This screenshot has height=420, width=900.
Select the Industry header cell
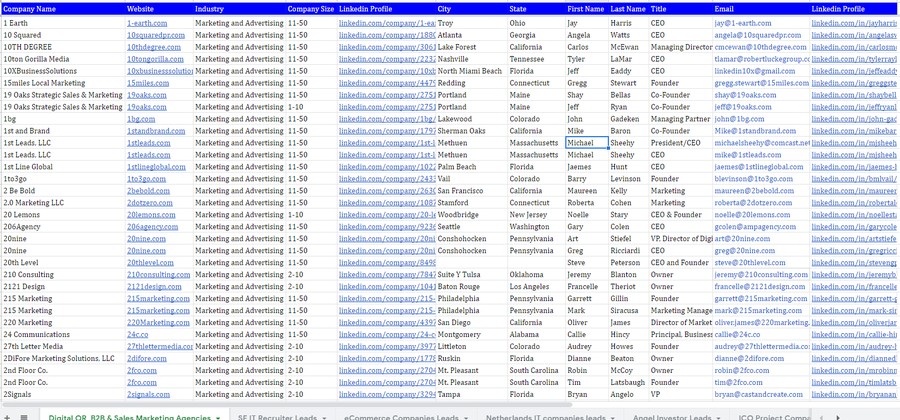click(x=239, y=9)
